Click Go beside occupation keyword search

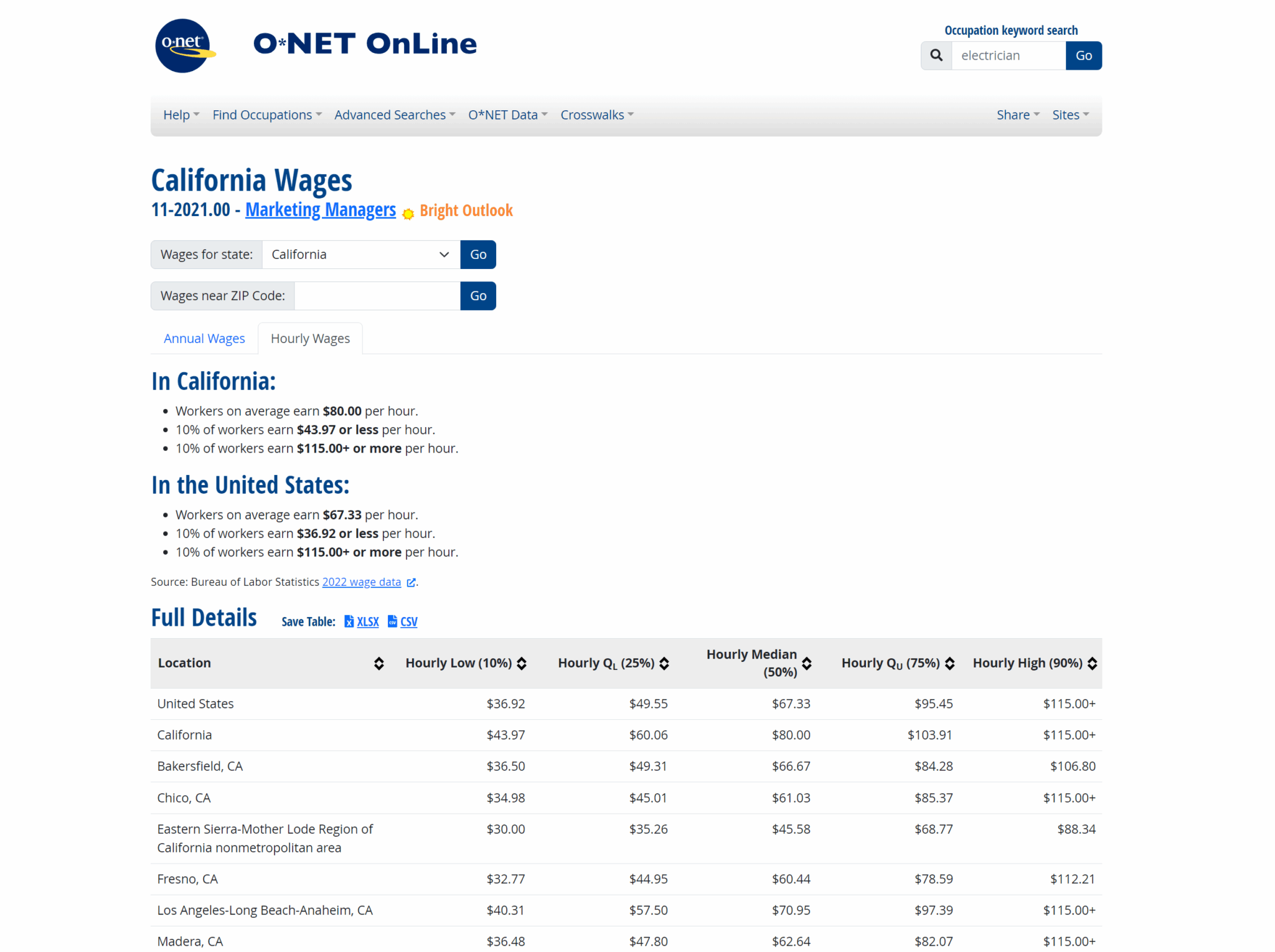[x=1083, y=55]
